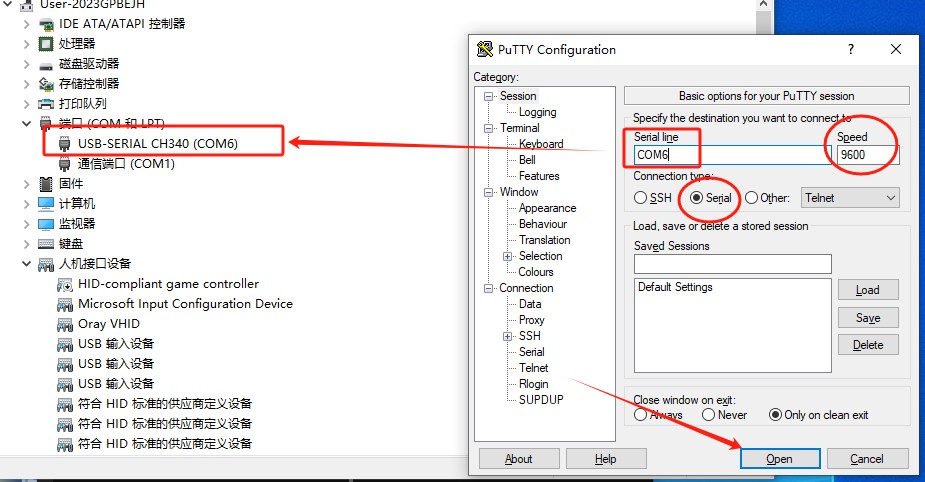Expand the Selection tree node

tap(507, 256)
